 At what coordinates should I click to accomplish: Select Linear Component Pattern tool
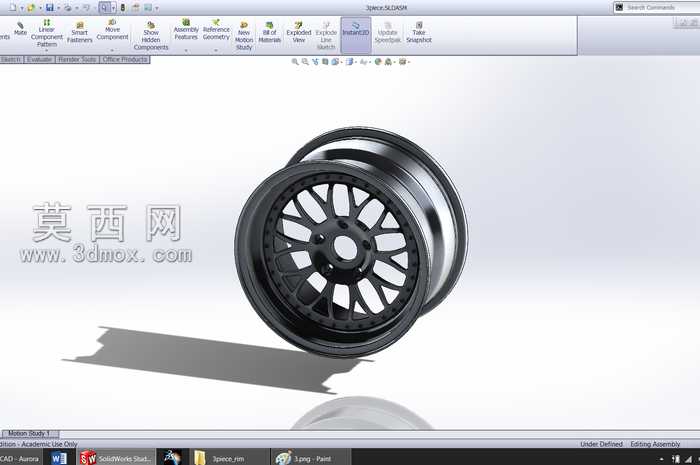coord(46,33)
